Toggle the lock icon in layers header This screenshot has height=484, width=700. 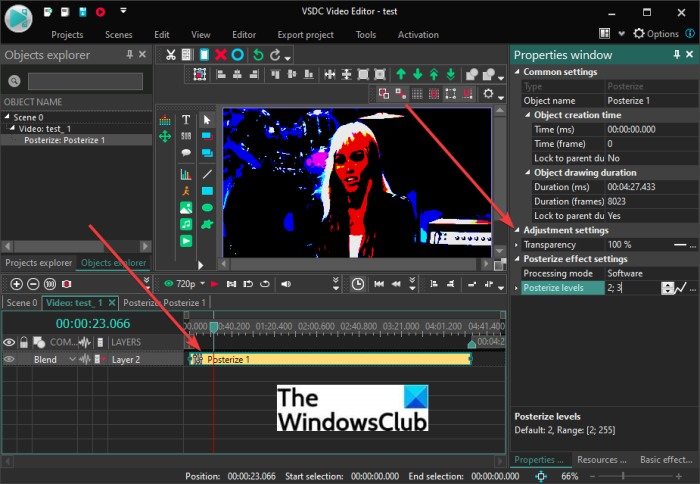pos(24,342)
